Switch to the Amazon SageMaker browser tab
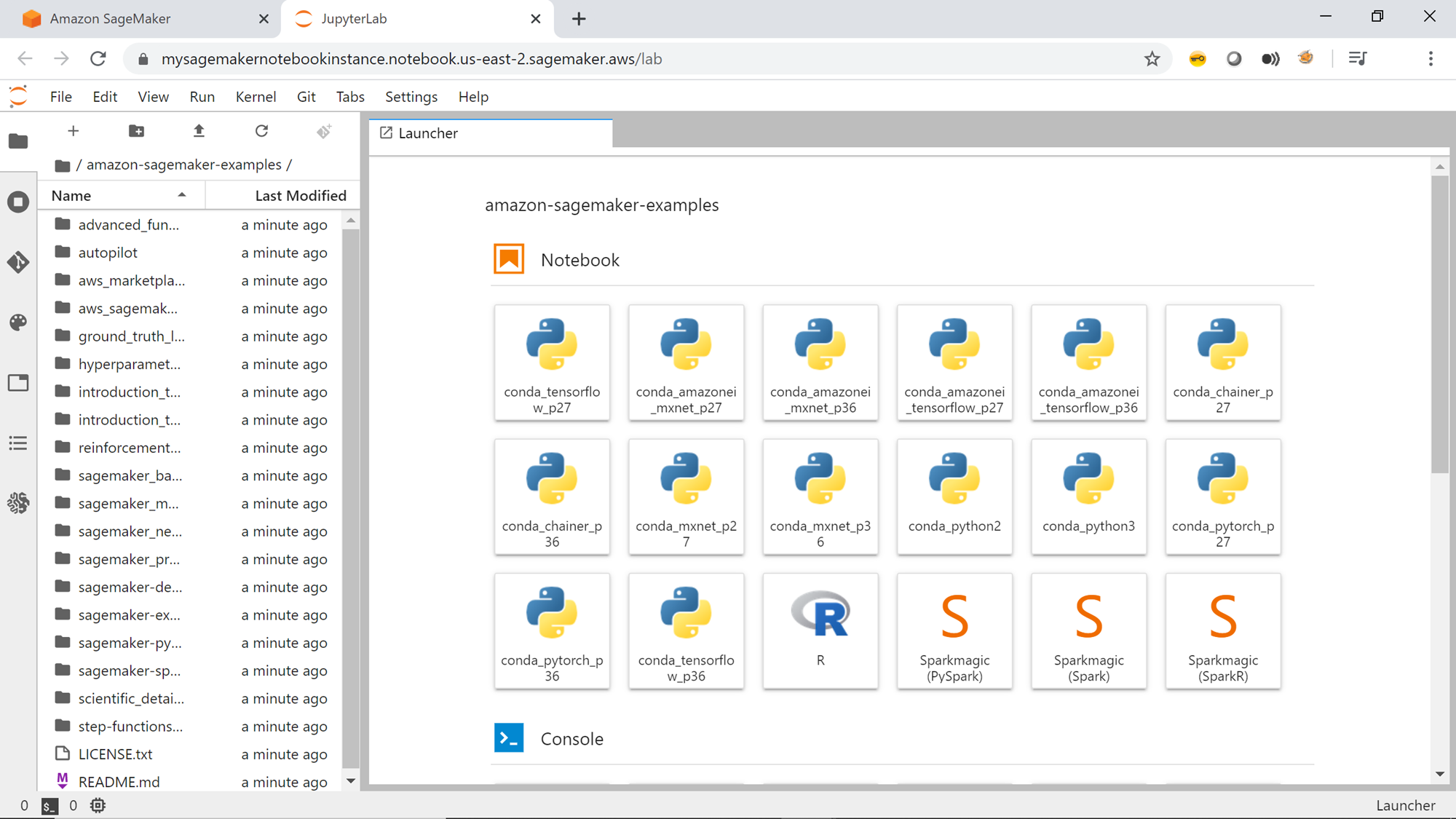The image size is (1456, 819). point(110,19)
